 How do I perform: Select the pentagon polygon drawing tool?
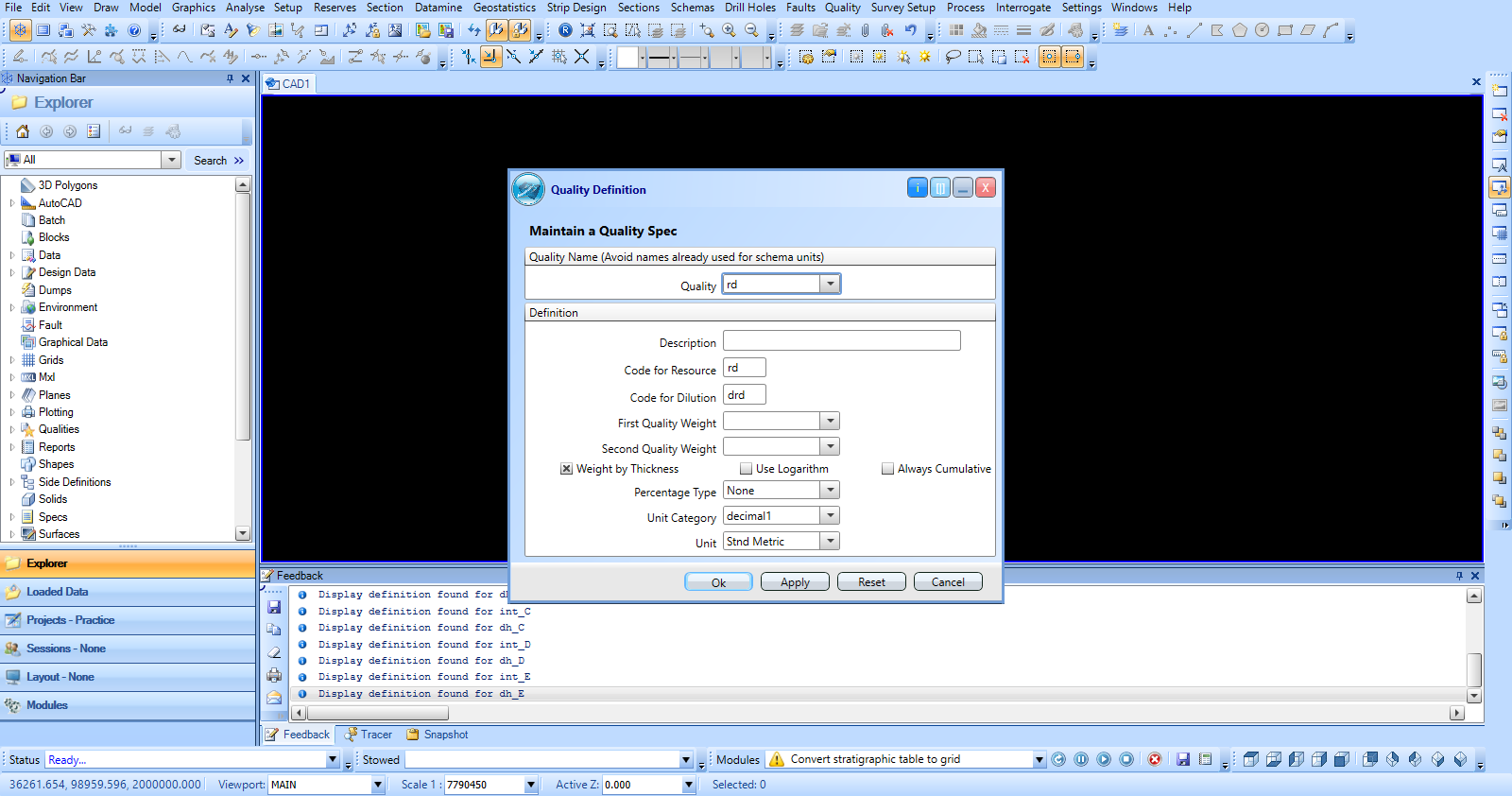click(x=1239, y=30)
